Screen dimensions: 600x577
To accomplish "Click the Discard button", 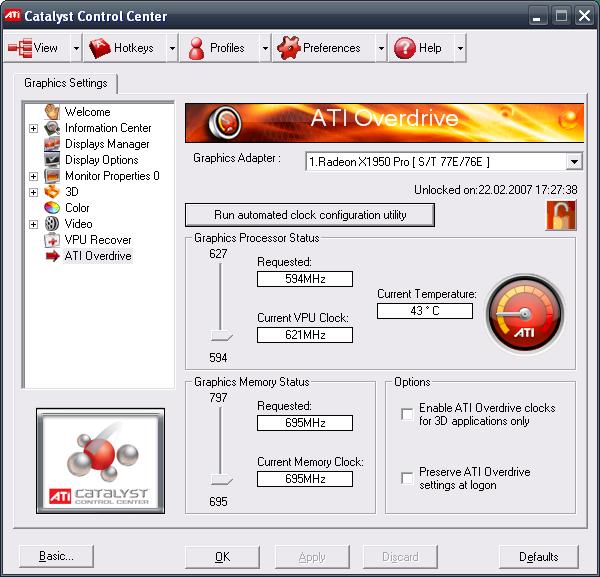I will (400, 557).
